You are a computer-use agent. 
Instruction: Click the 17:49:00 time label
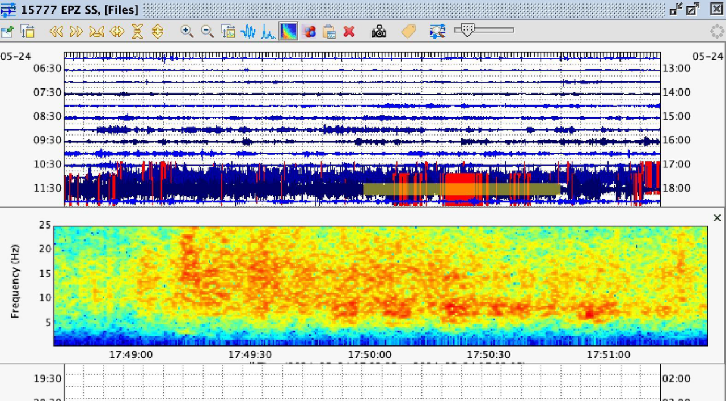click(x=131, y=355)
